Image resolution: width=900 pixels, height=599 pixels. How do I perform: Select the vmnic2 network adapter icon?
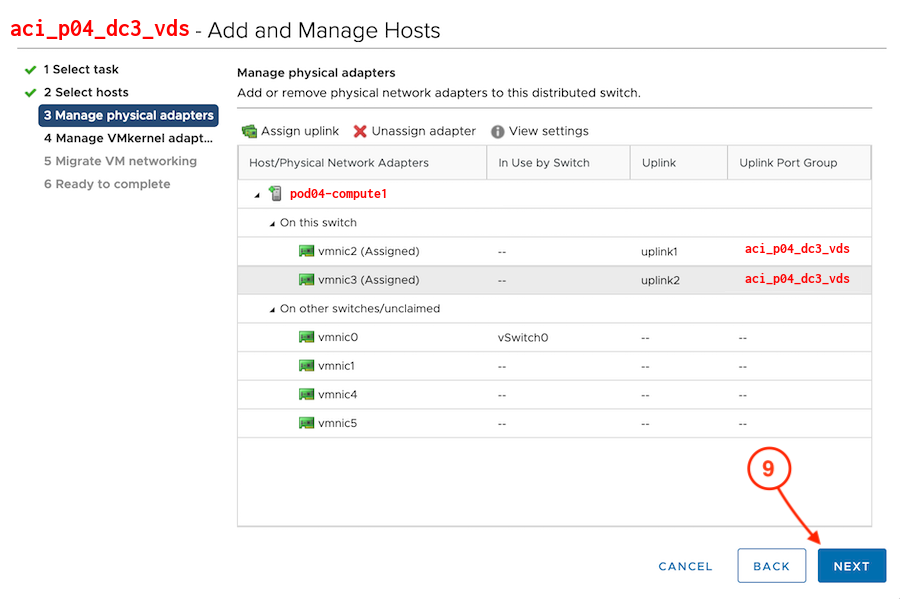(306, 252)
